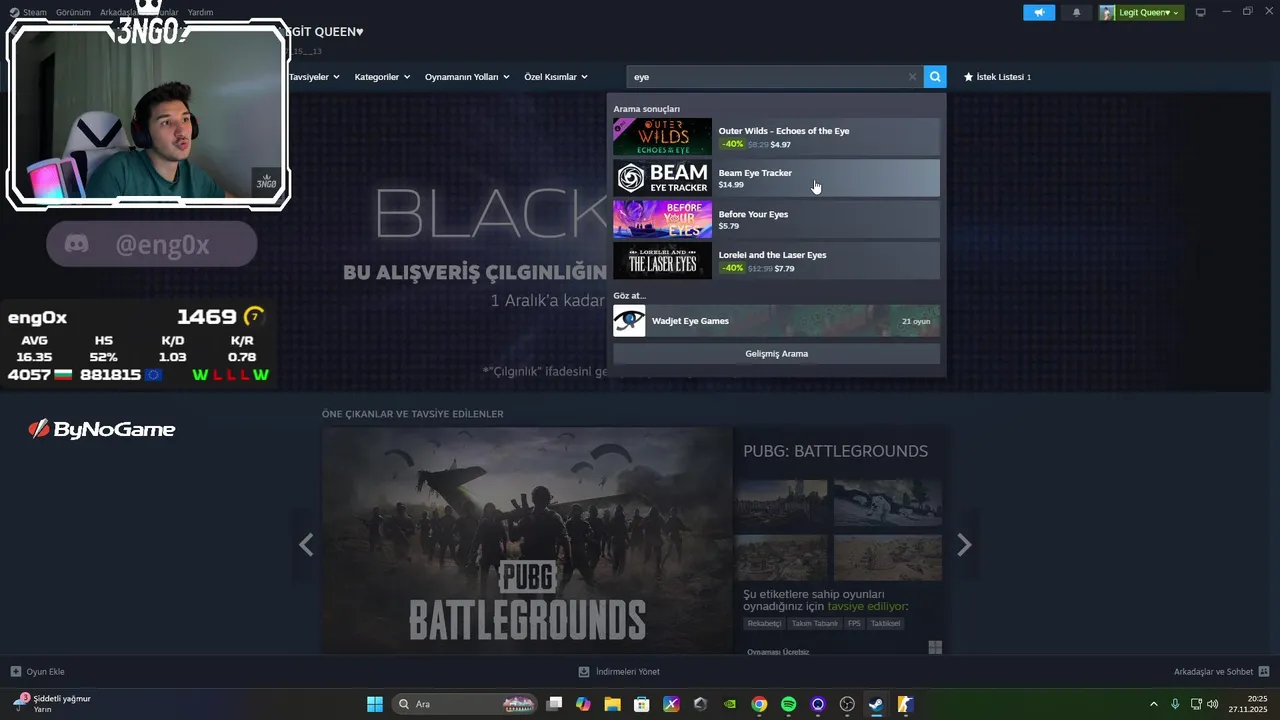Click the Takım Tabanlı tag
1280x720 pixels.
815,623
